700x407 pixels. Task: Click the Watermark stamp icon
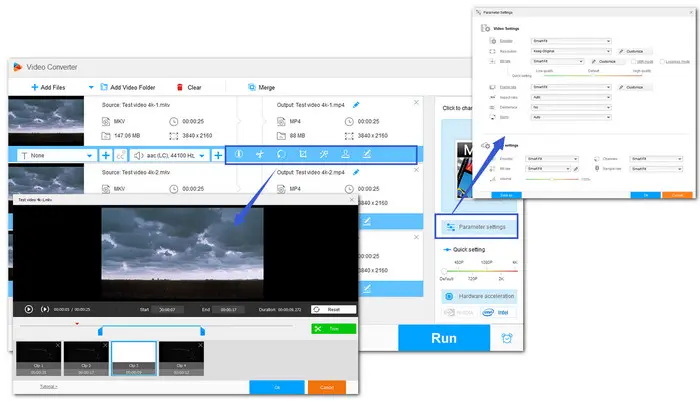tap(346, 155)
